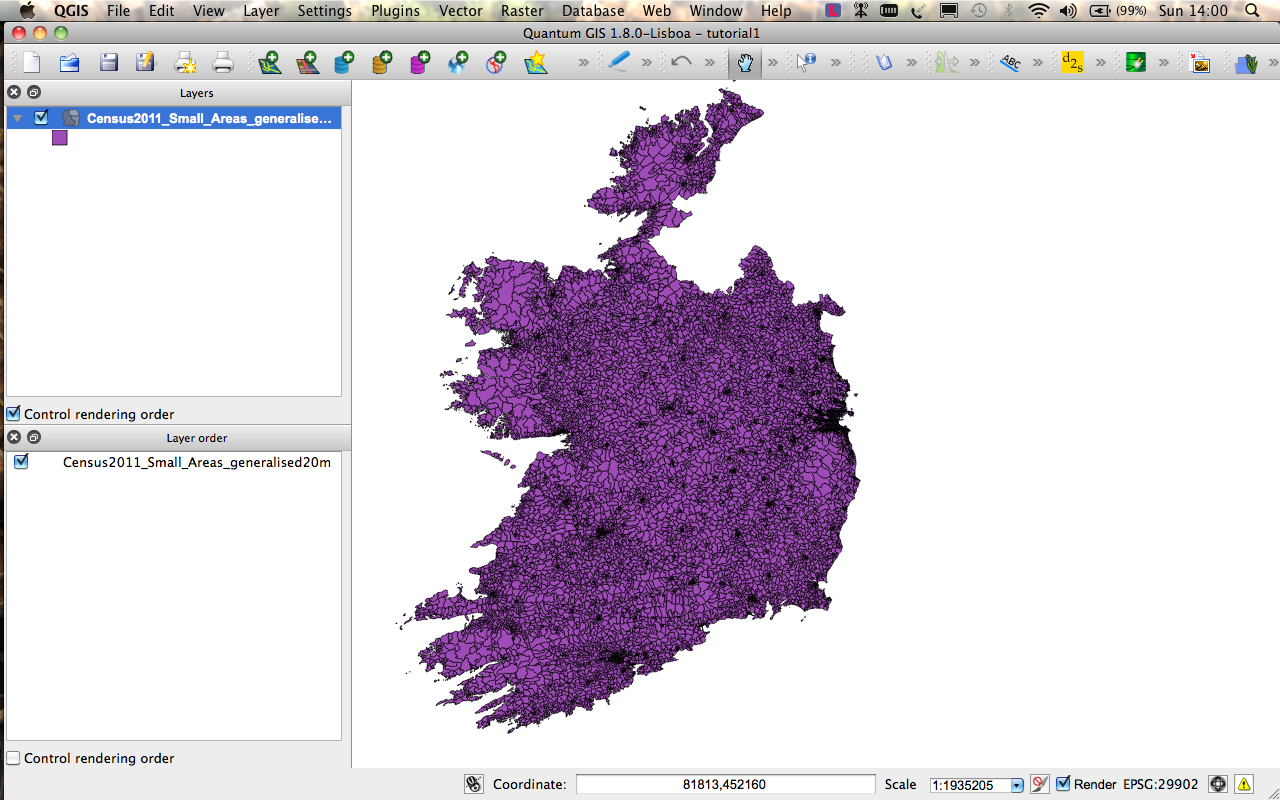Image resolution: width=1280 pixels, height=800 pixels.
Task: Click the green database plug icon
Action: 1135,62
